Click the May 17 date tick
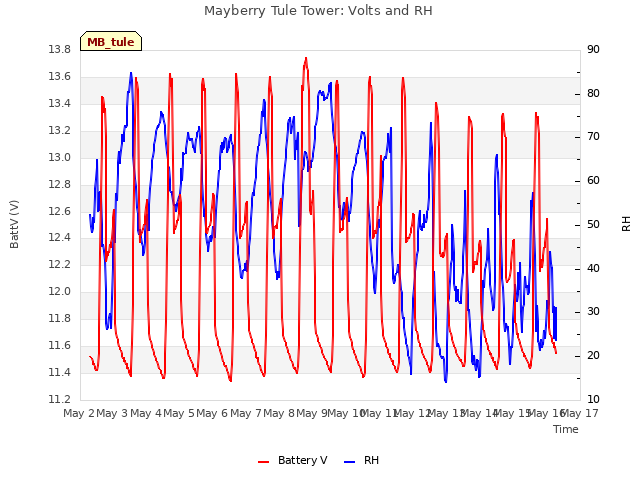The image size is (640, 480). tap(580, 414)
